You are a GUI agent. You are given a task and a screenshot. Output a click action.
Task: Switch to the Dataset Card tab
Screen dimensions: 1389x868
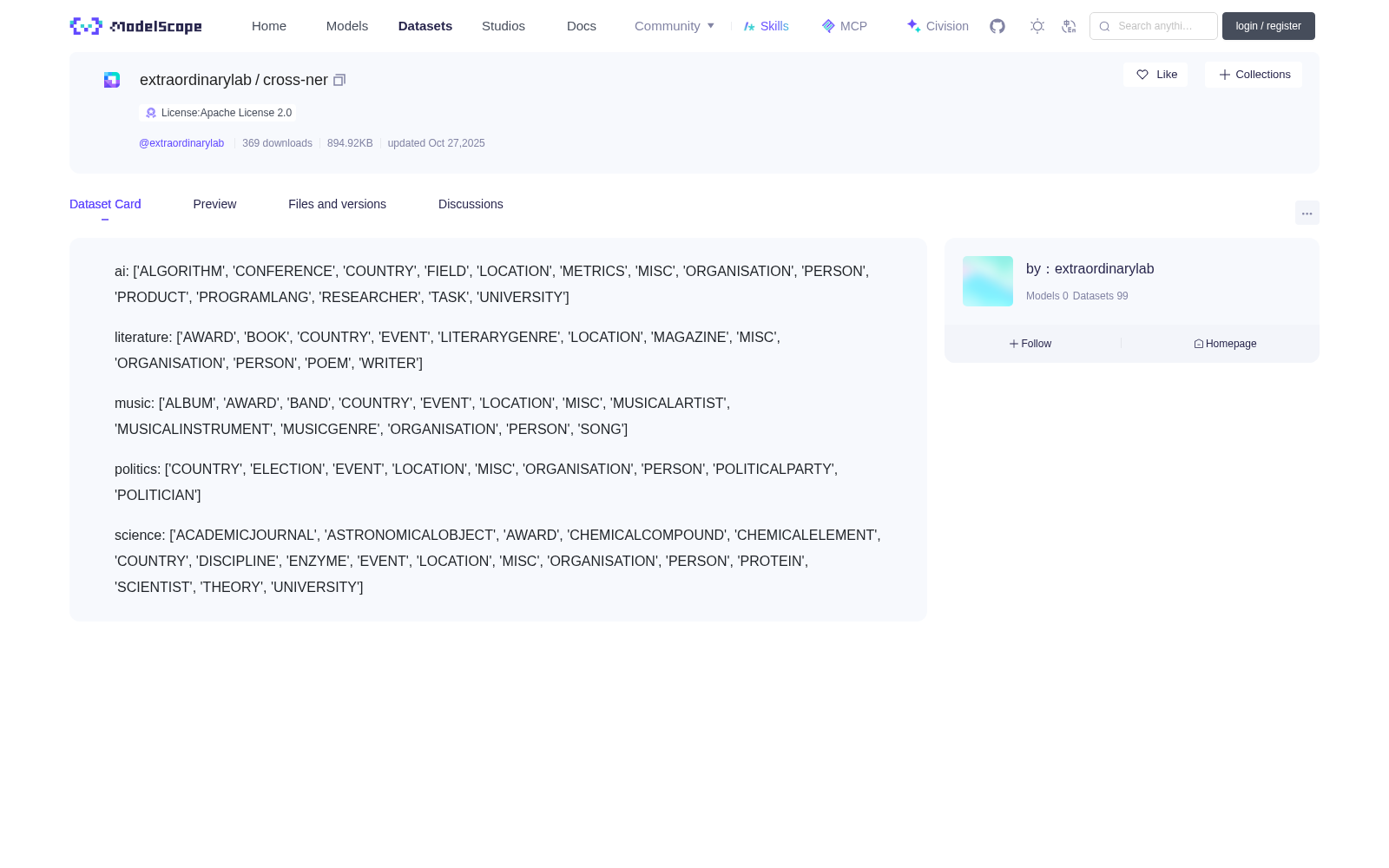click(x=105, y=204)
